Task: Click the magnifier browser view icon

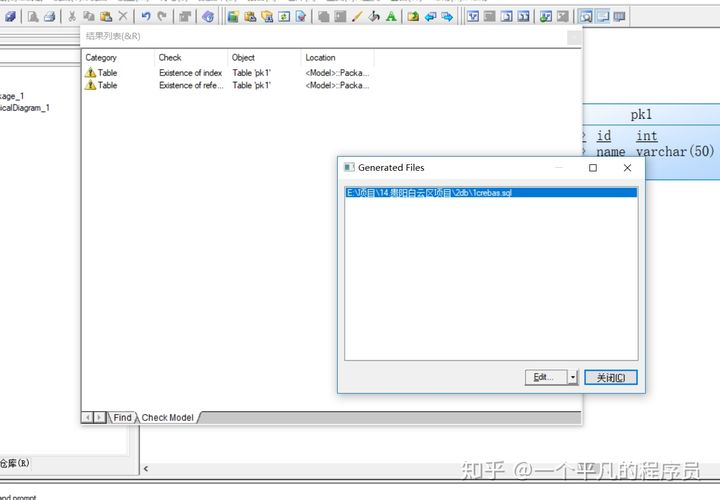Action: click(x=585, y=17)
